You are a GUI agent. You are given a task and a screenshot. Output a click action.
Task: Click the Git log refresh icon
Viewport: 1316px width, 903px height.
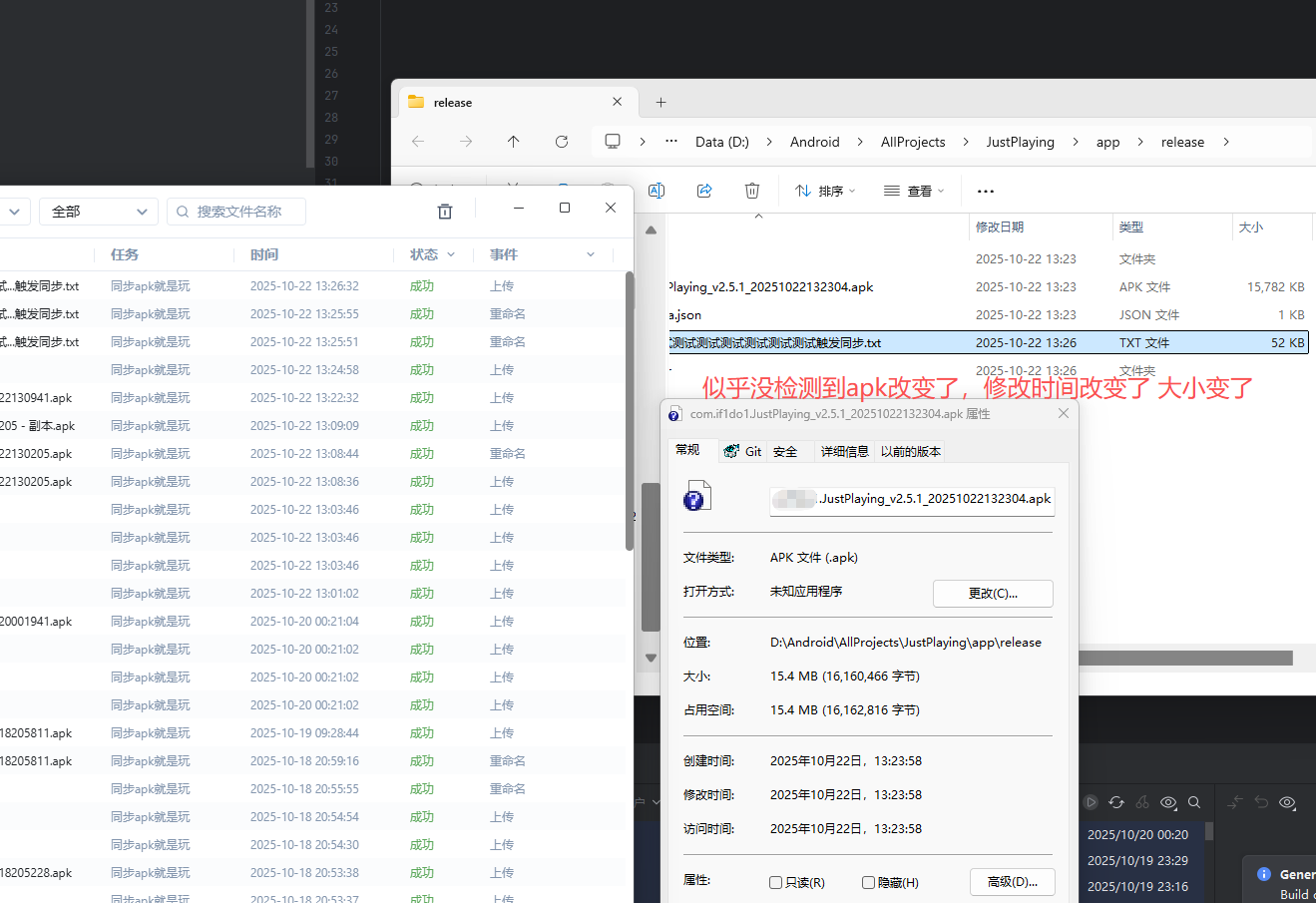pyautogui.click(x=1116, y=802)
